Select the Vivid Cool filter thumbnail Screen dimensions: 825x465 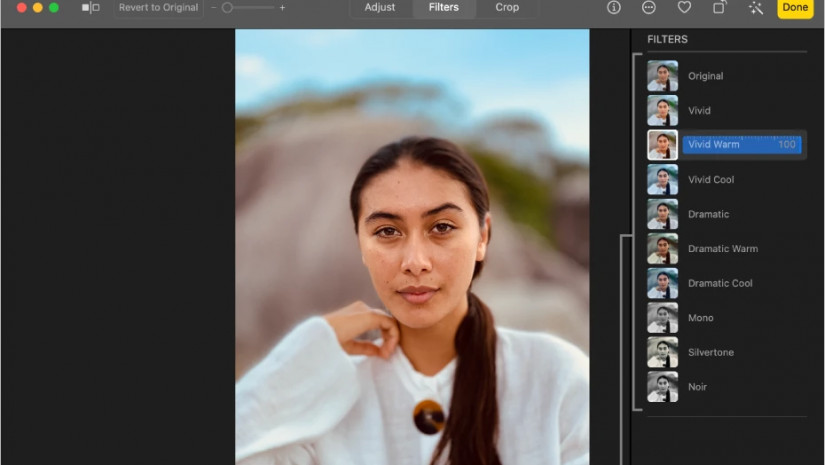(x=662, y=179)
